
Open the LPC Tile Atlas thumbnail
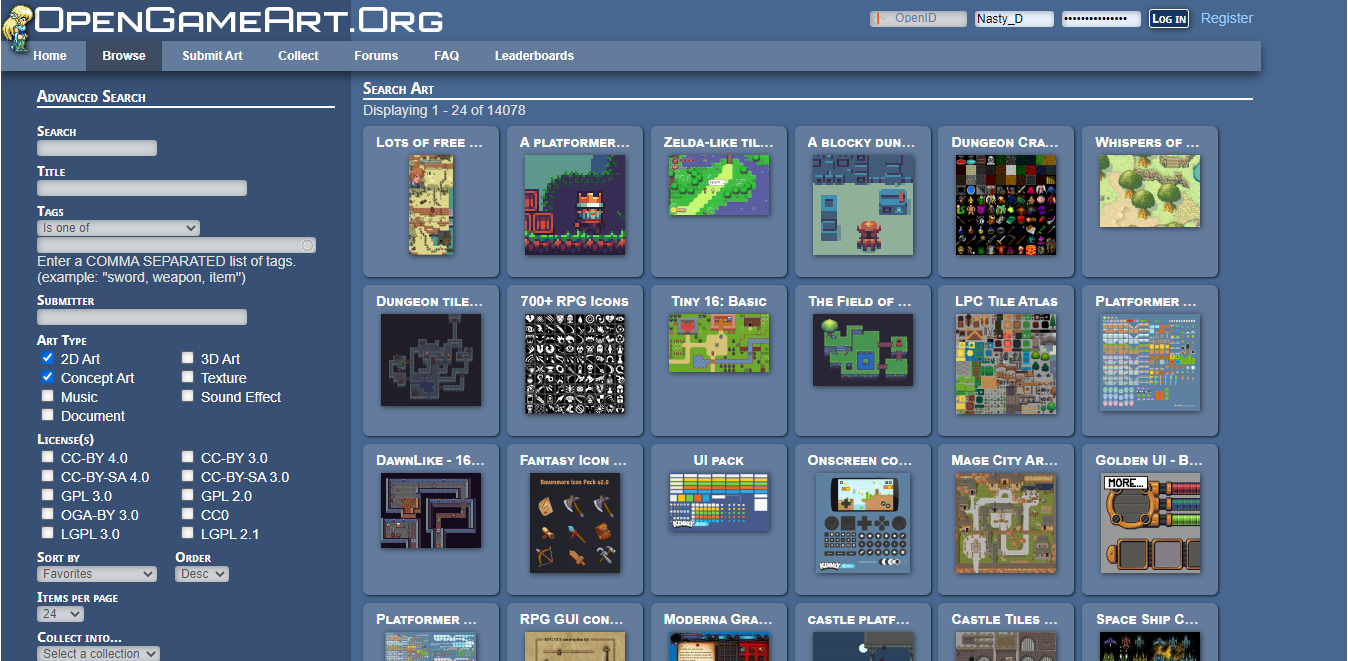pyautogui.click(x=1007, y=364)
